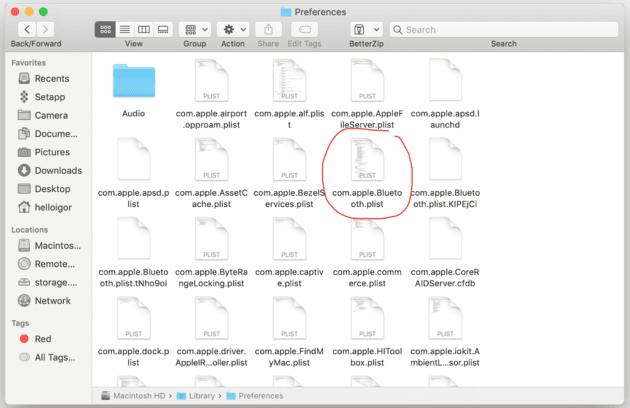Click the Share toolbar button
Screen dimensions: 630x408
tap(268, 30)
